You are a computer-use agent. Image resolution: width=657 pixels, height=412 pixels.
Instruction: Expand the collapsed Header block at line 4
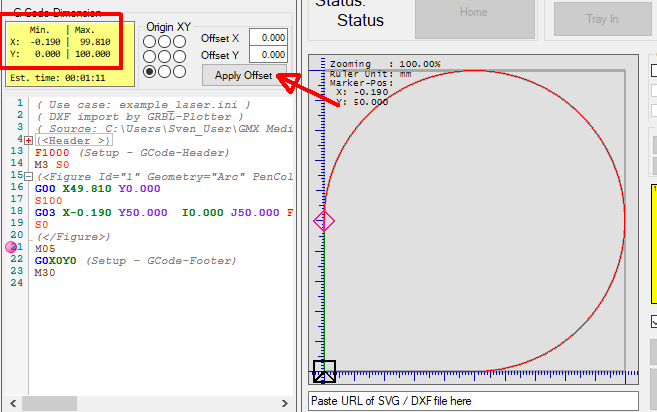pyautogui.click(x=27, y=140)
